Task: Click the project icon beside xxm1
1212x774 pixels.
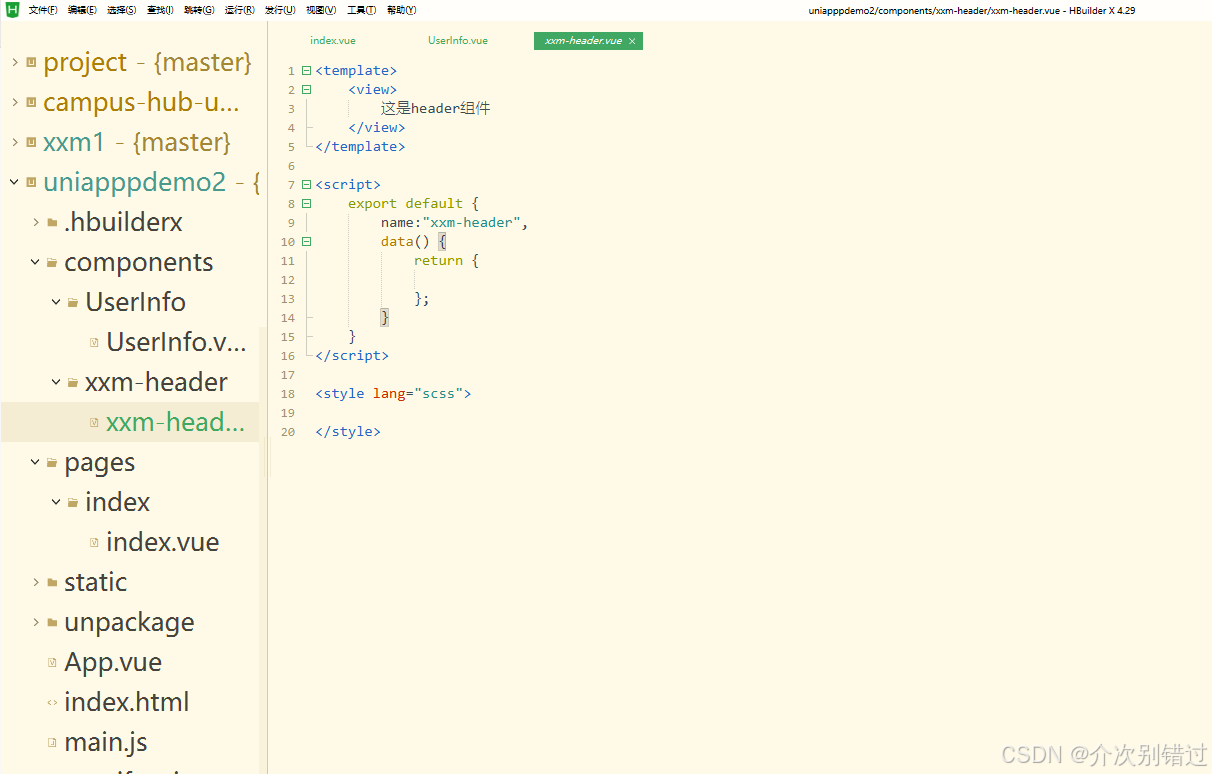Action: (x=32, y=142)
